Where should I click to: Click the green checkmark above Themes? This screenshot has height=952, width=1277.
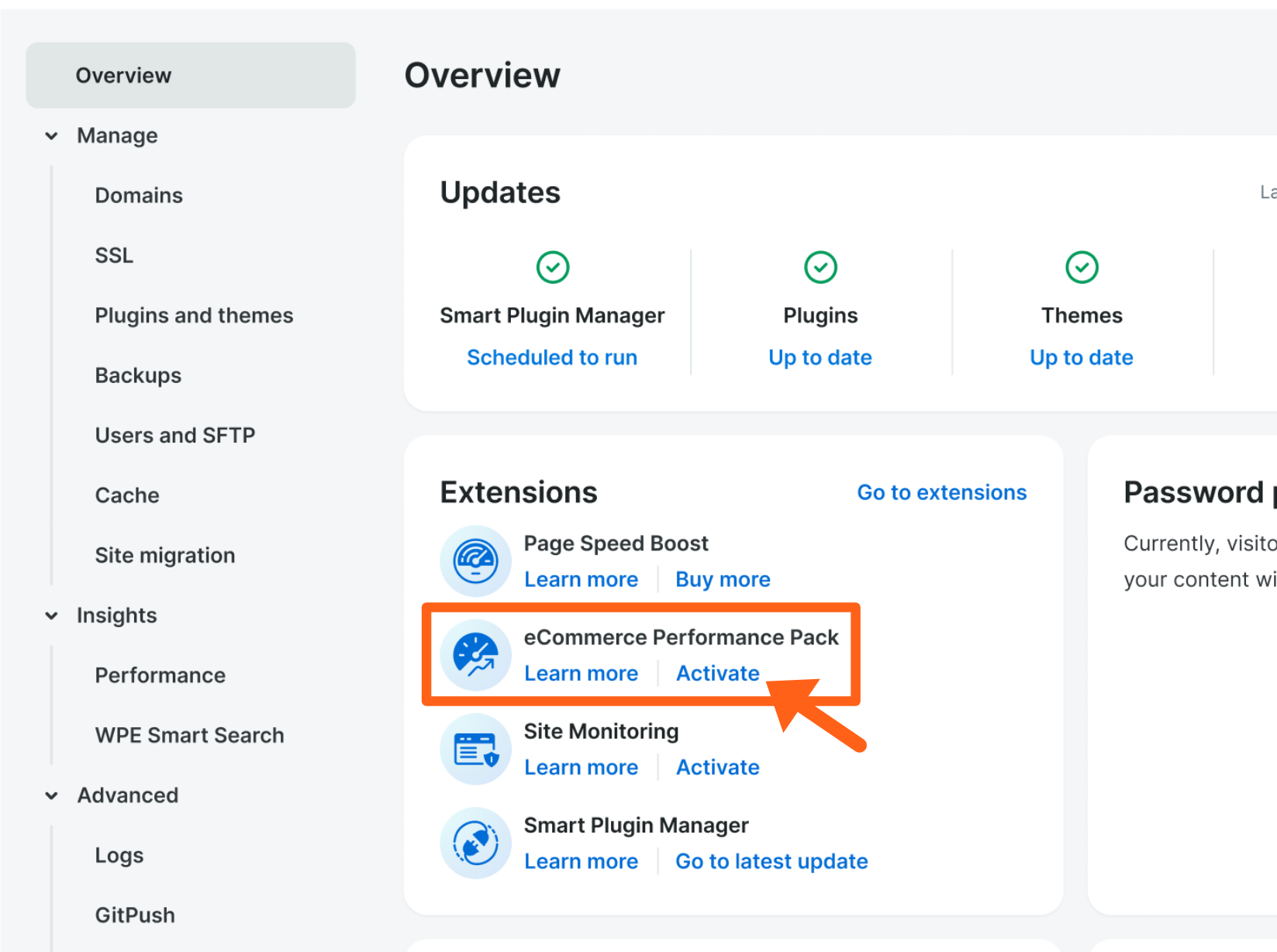[1082, 267]
